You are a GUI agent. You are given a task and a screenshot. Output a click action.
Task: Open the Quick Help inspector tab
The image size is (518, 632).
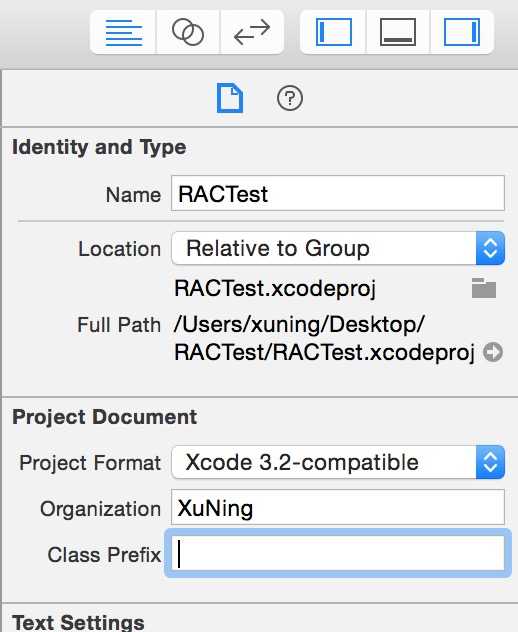pyautogui.click(x=290, y=98)
